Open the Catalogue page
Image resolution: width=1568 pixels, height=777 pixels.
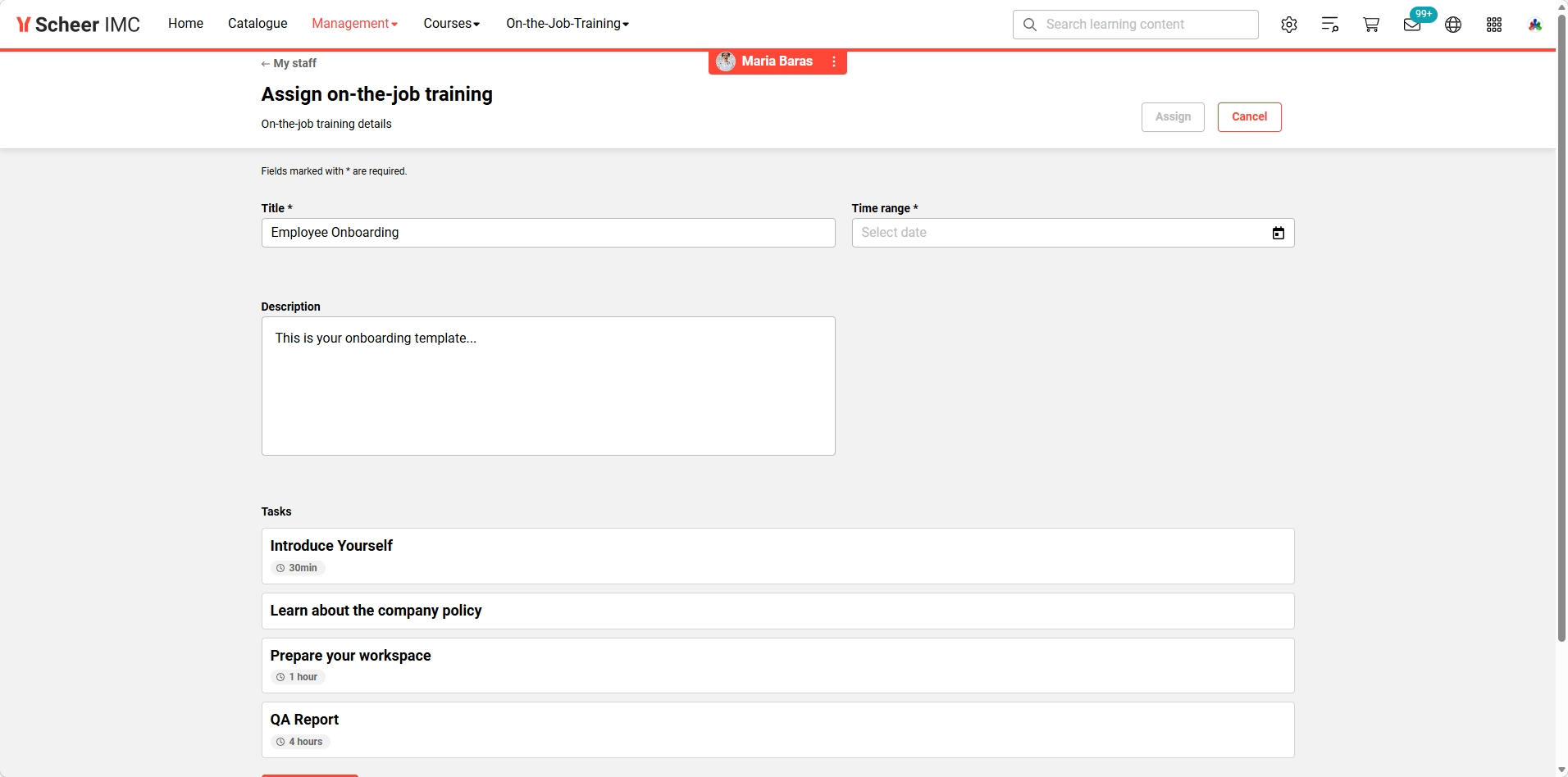pyautogui.click(x=258, y=24)
